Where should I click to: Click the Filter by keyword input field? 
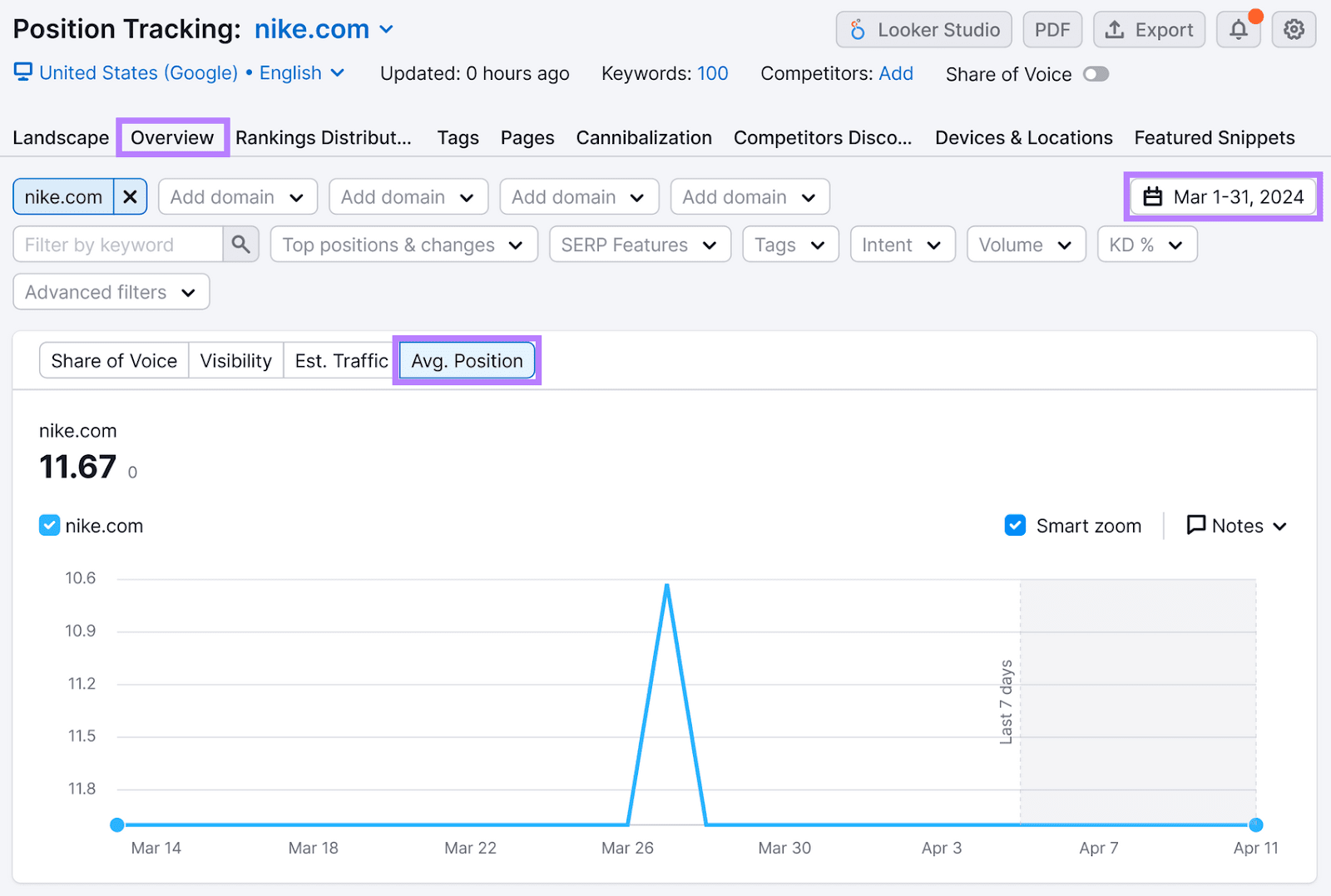(x=118, y=245)
